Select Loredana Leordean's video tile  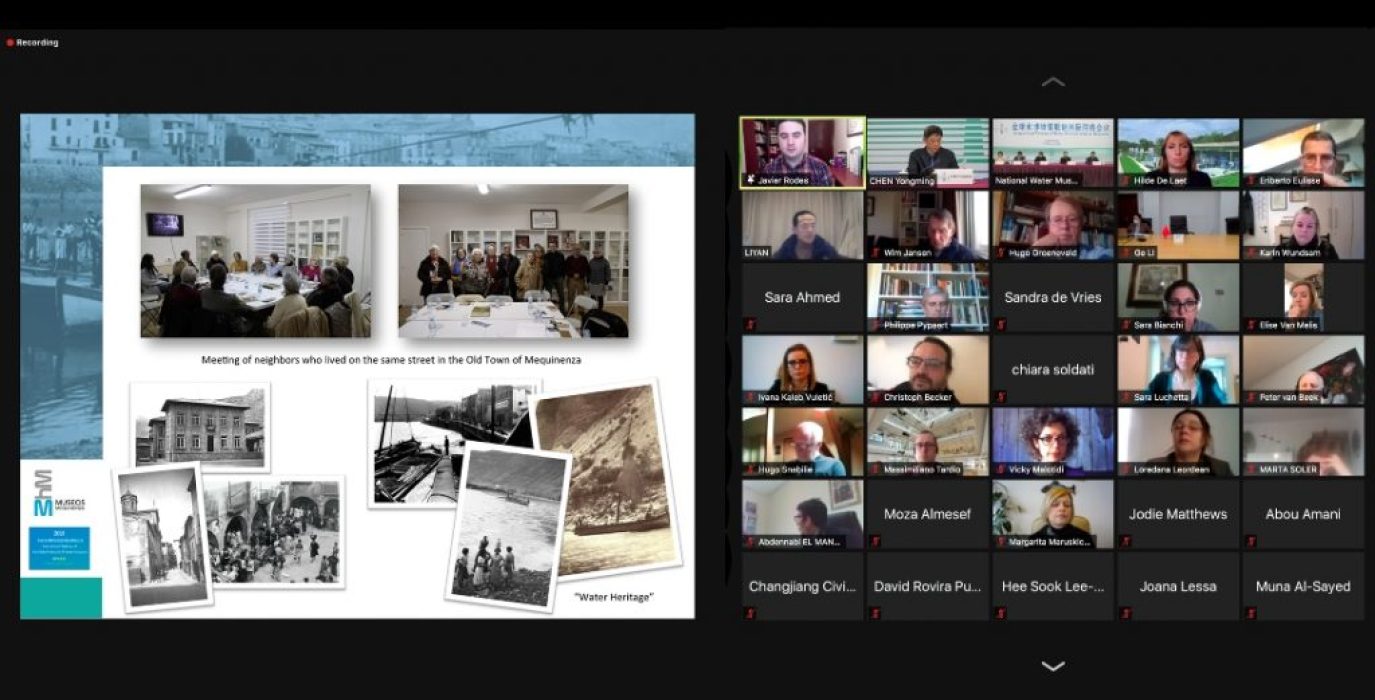[x=1178, y=442]
